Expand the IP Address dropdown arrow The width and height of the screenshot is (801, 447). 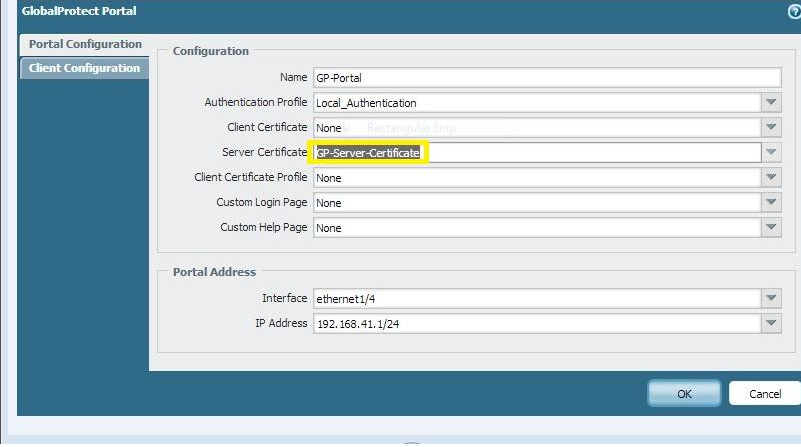(770, 324)
